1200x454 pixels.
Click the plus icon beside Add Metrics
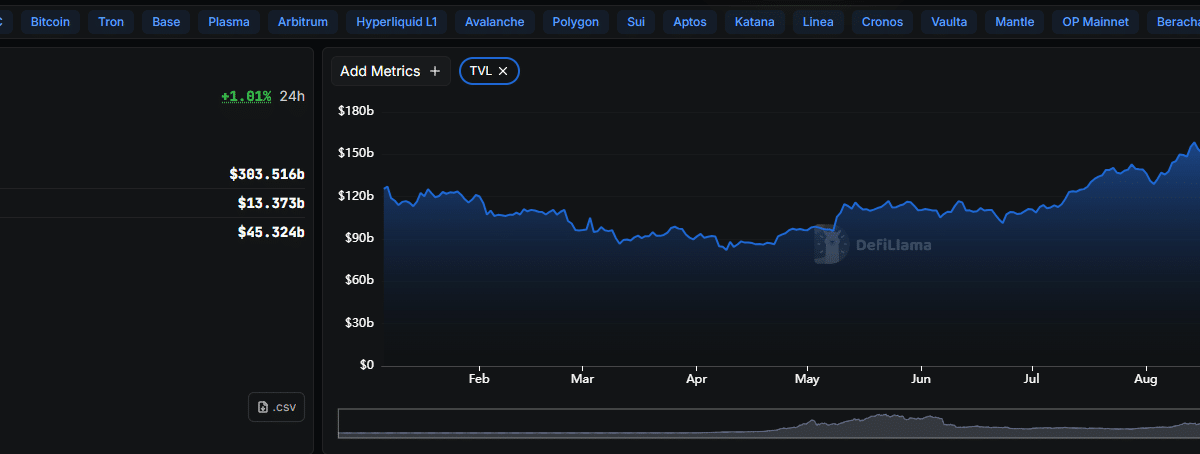(435, 71)
